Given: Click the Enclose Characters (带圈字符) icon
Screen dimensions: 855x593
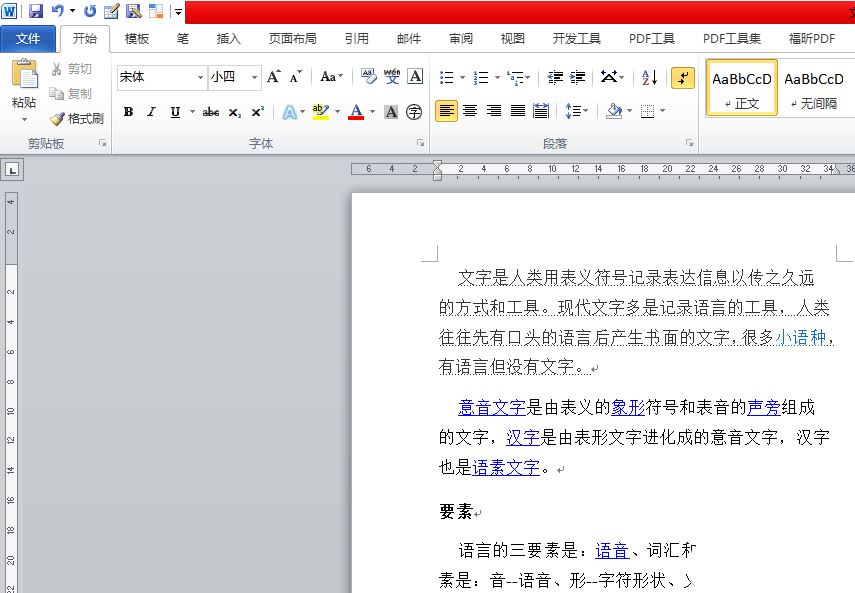Looking at the screenshot, I should pyautogui.click(x=413, y=110).
